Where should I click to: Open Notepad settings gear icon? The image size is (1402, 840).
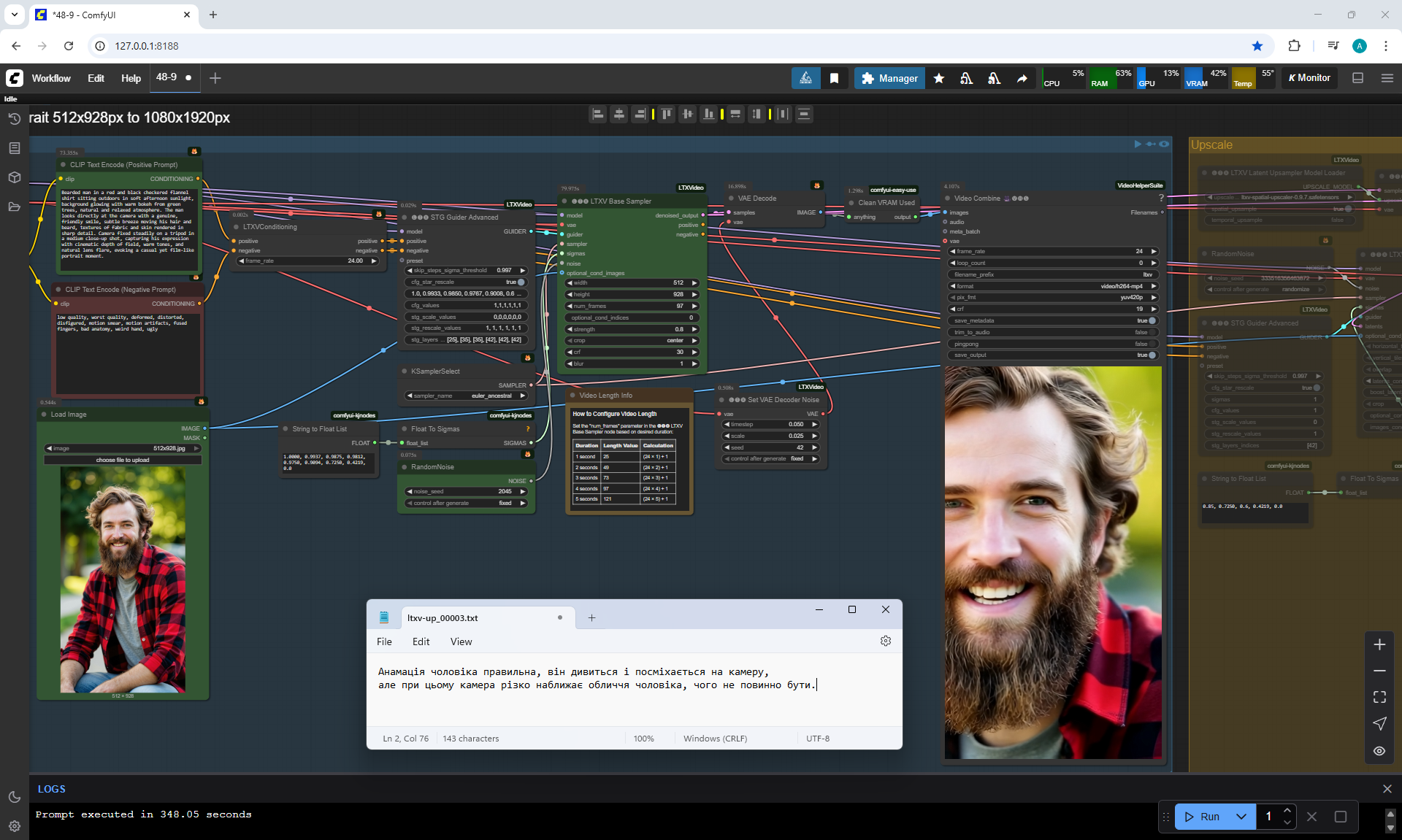(886, 641)
